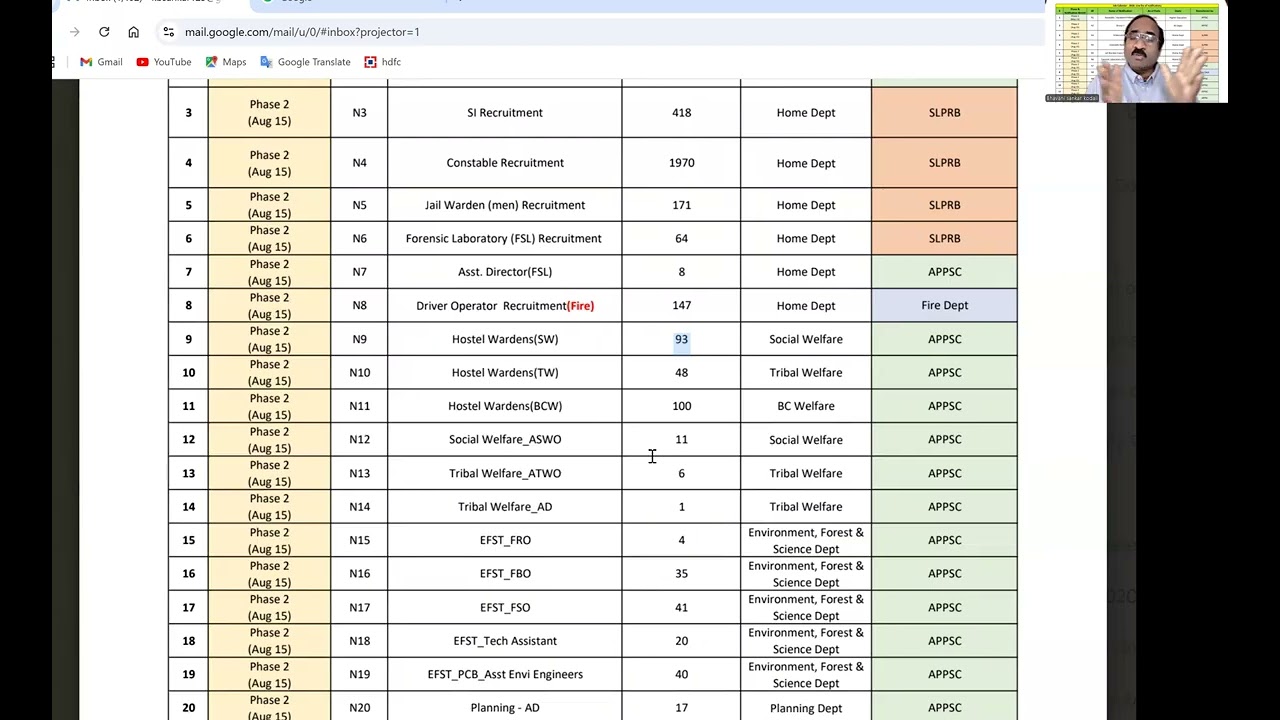1280x720 pixels.
Task: Click vacancy count '171'
Action: click(x=682, y=205)
